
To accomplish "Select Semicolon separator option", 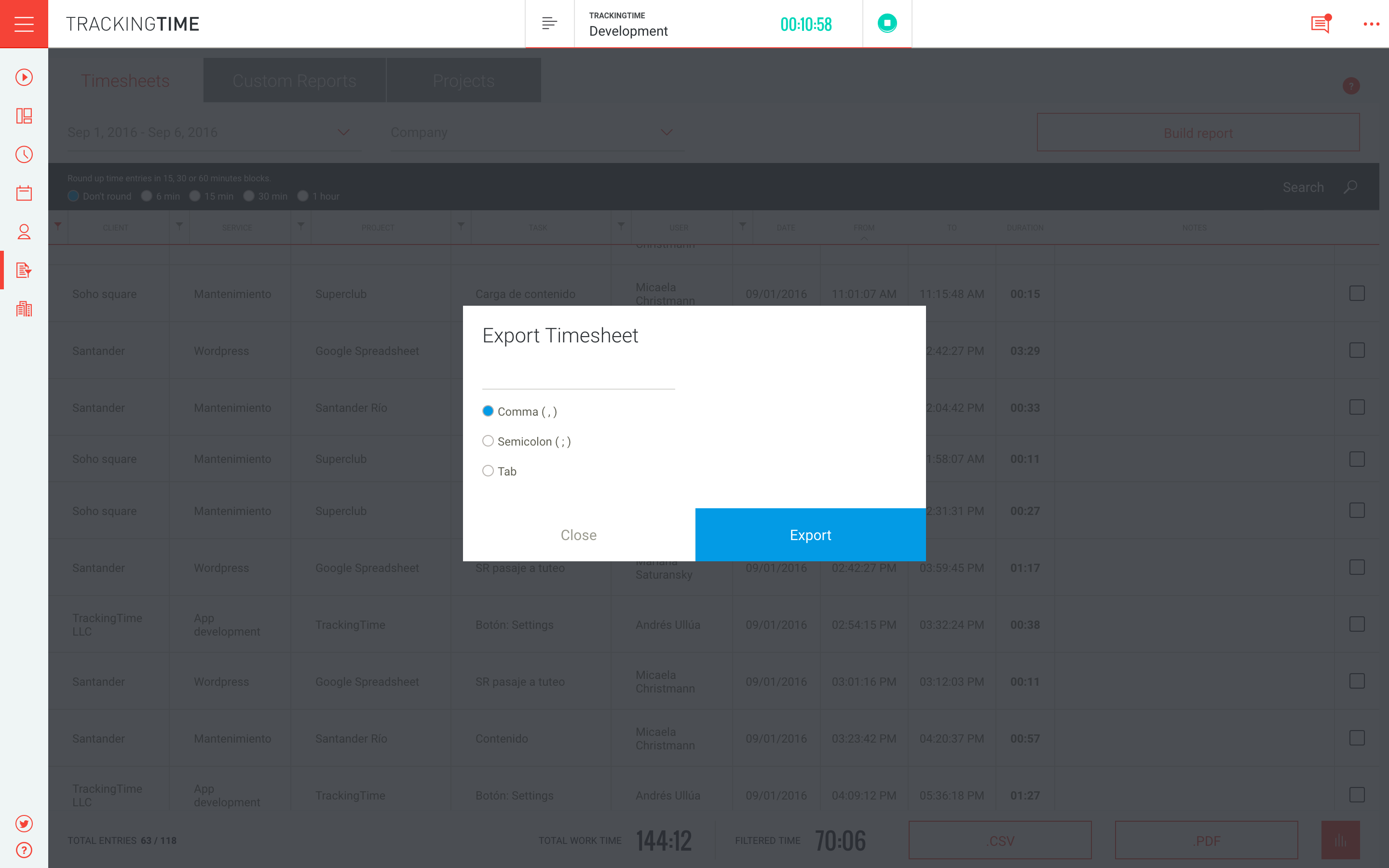I will (x=488, y=441).
